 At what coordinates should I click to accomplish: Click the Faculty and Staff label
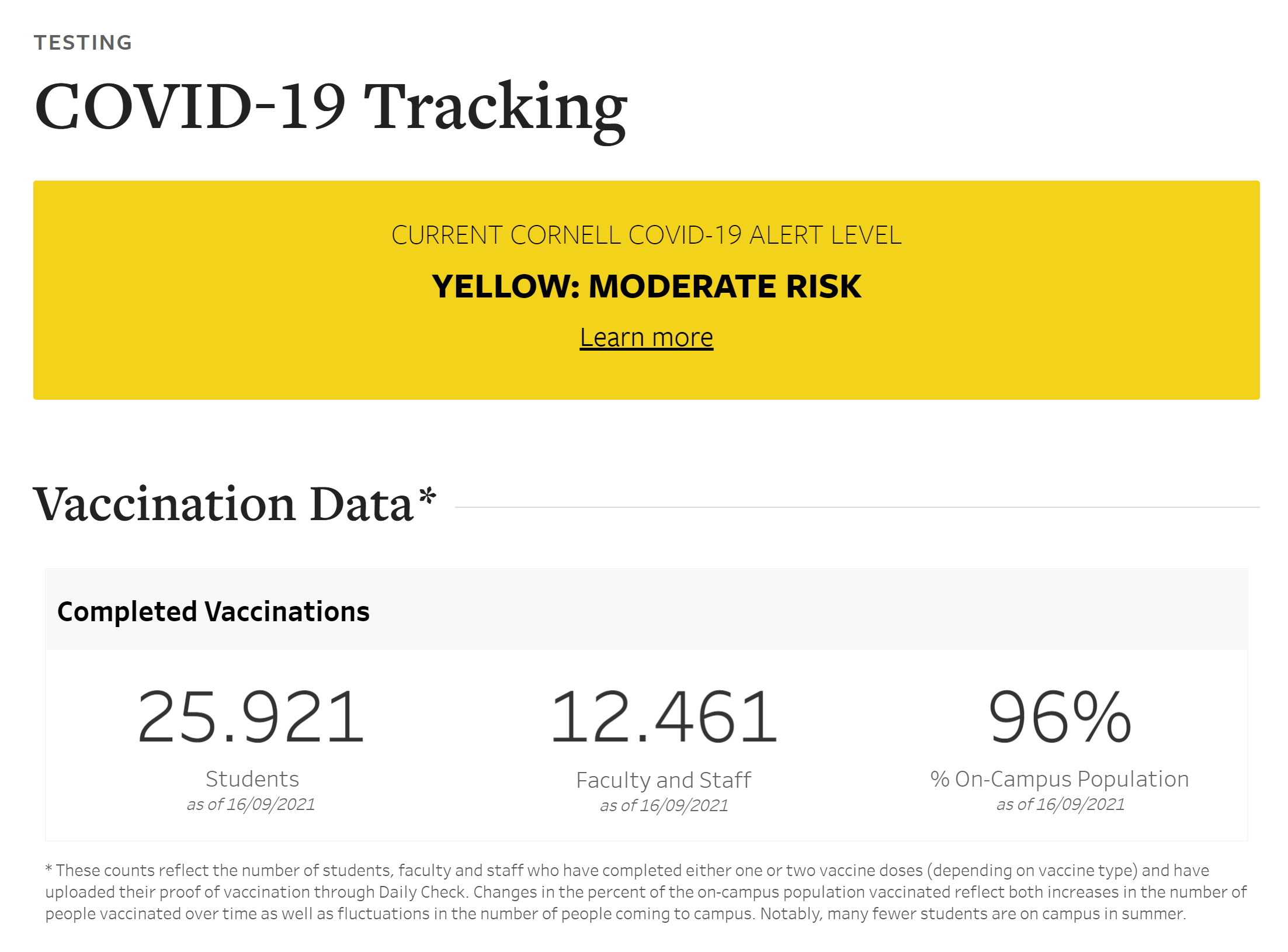(664, 780)
